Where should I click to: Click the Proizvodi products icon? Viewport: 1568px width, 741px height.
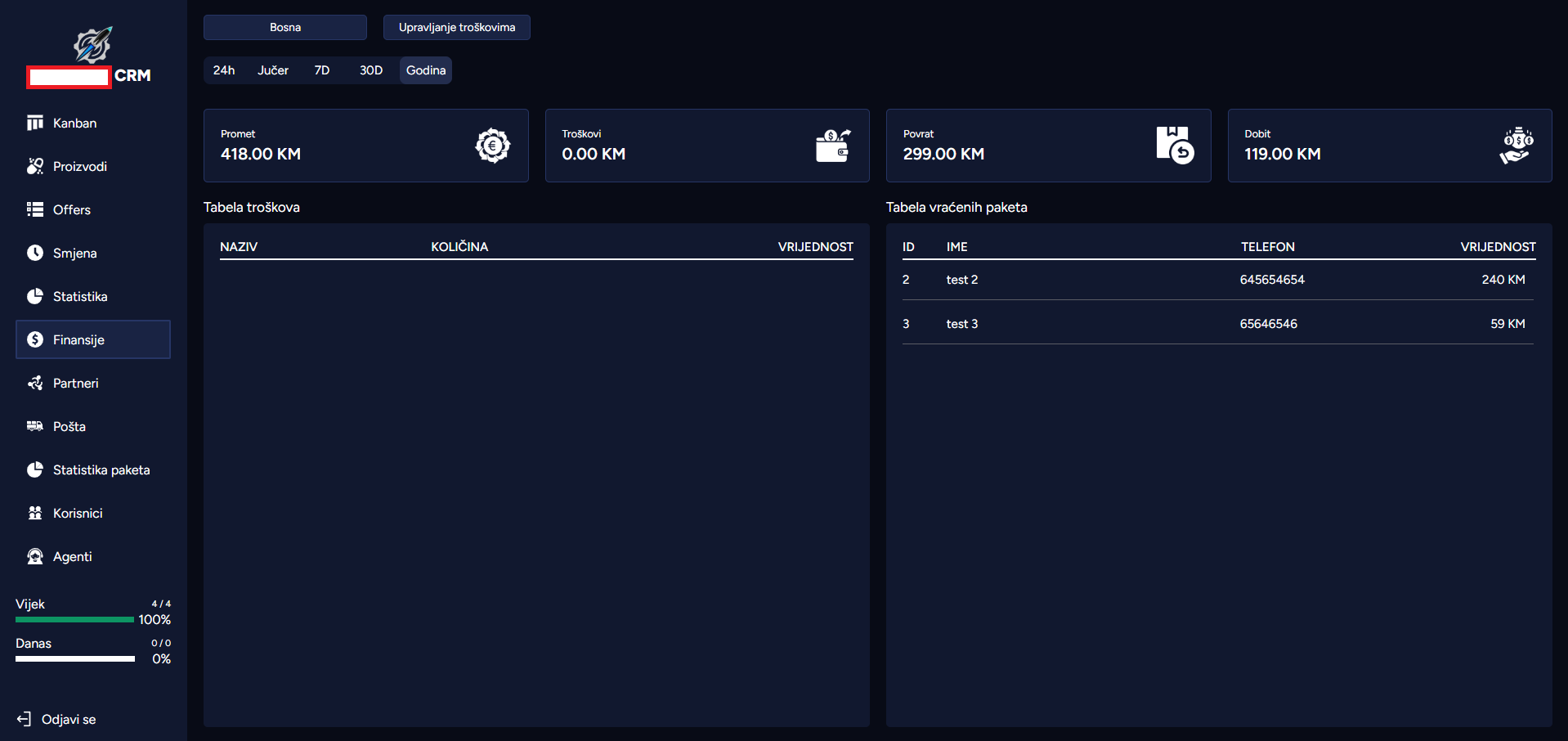tap(35, 166)
